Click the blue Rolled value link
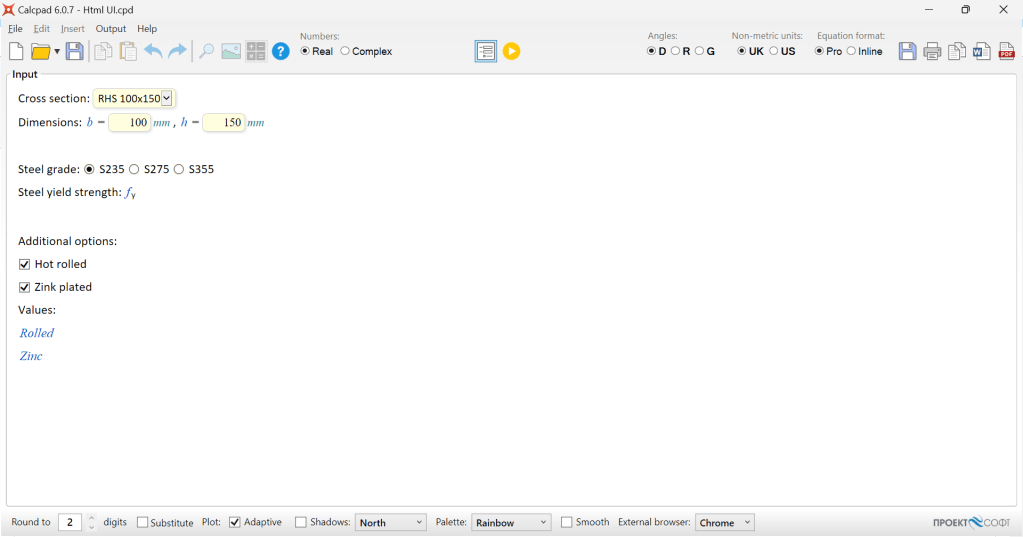The height and width of the screenshot is (537, 1023). [37, 333]
